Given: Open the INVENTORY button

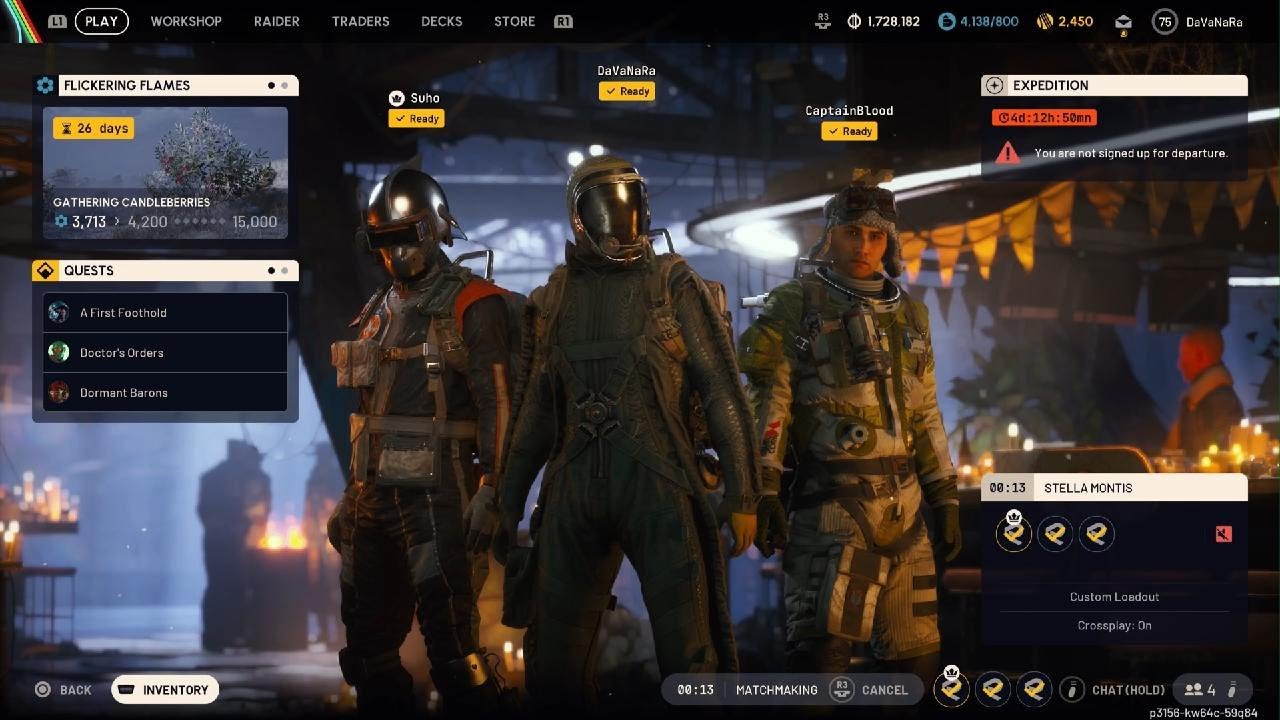Looking at the screenshot, I should 165,690.
